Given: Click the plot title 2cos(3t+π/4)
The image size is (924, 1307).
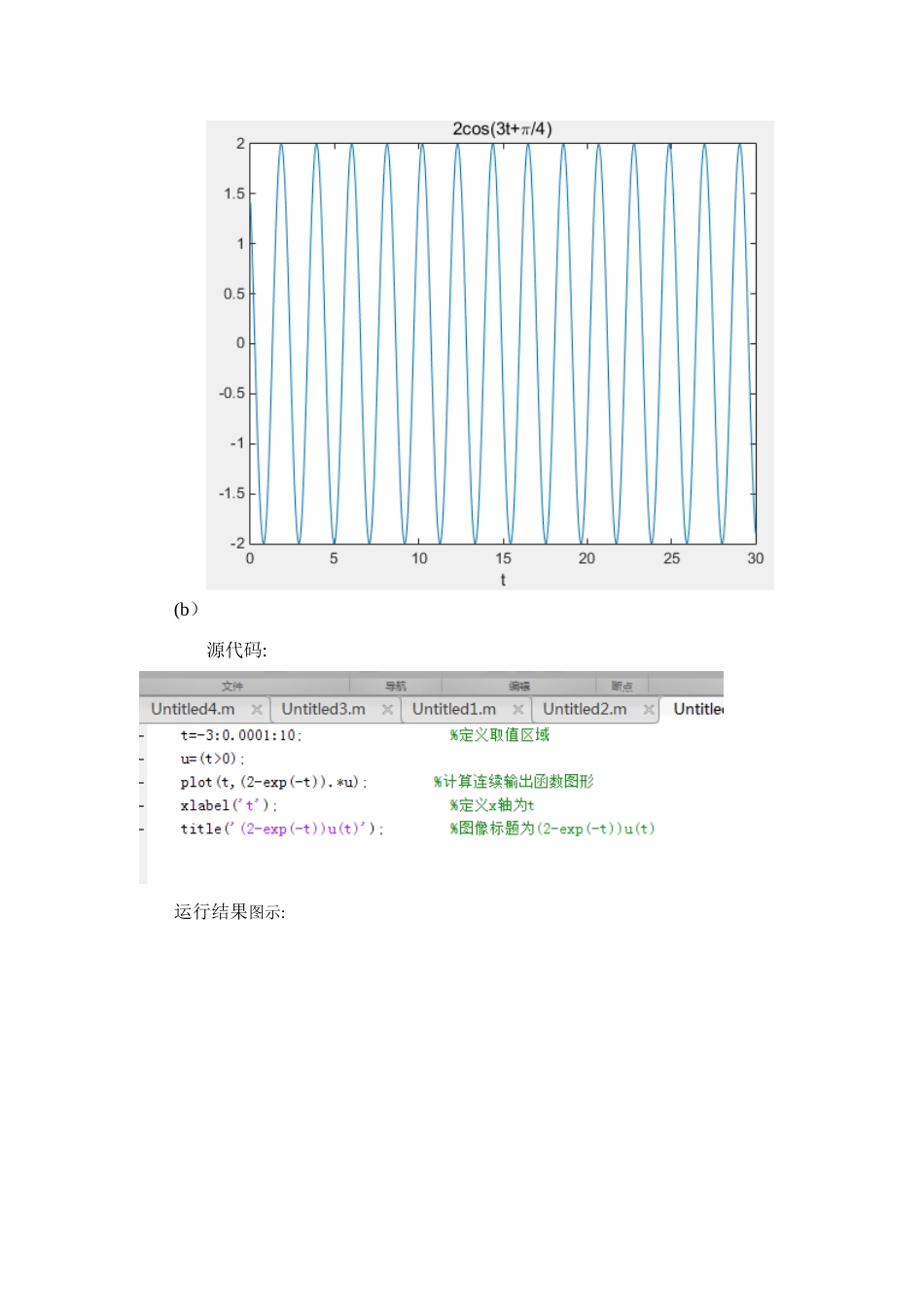Looking at the screenshot, I should click(x=502, y=128).
